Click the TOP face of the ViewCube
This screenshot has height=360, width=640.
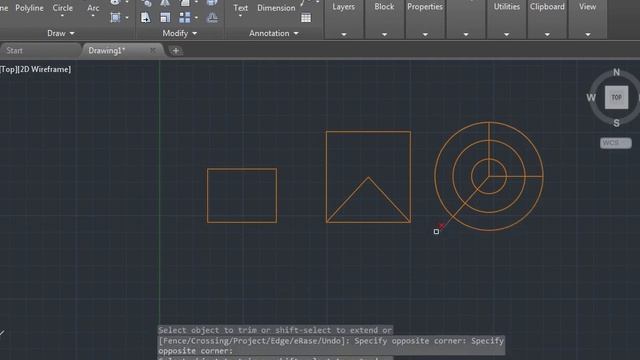[616, 97]
